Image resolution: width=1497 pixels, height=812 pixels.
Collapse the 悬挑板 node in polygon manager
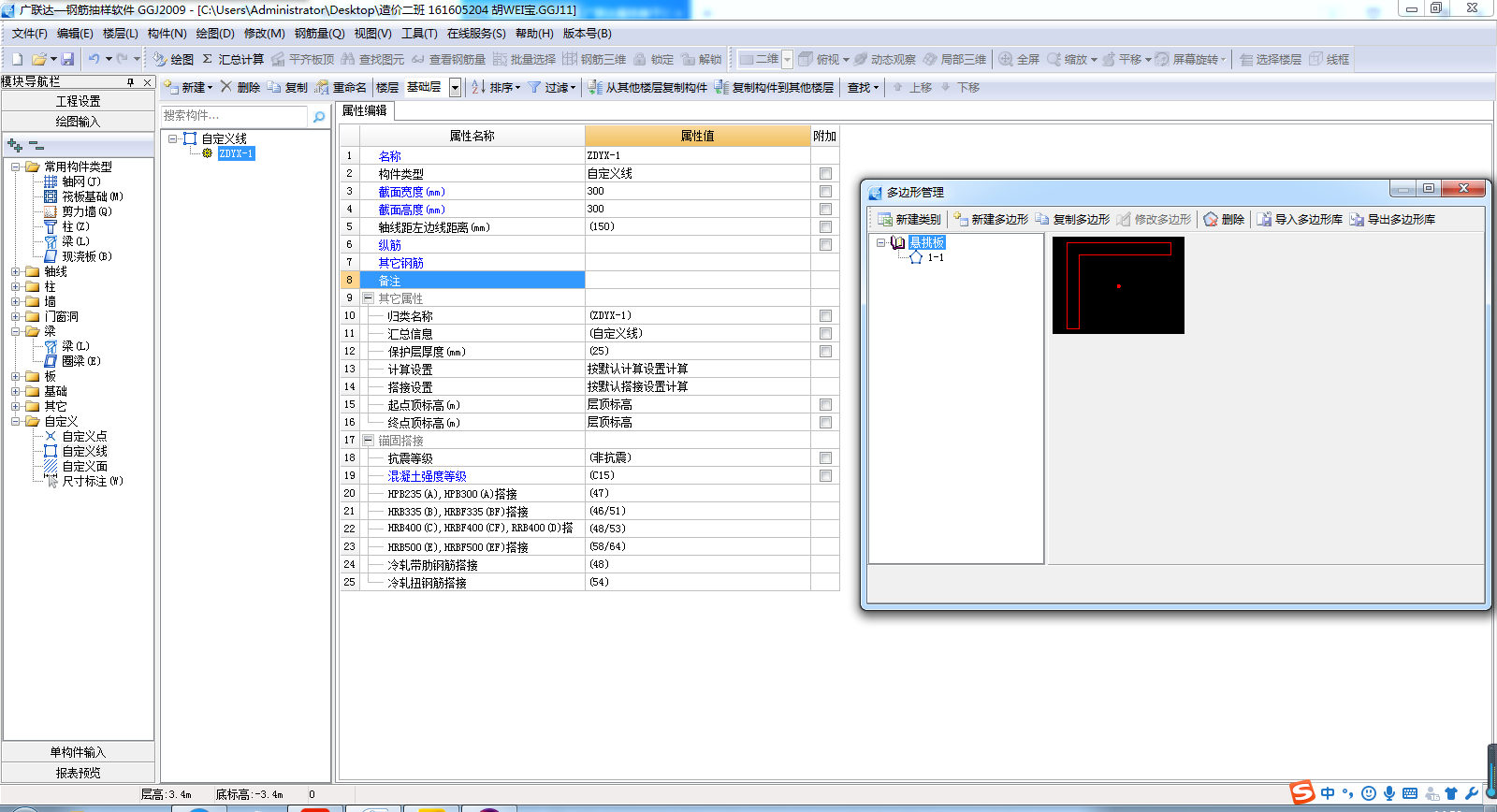pos(880,242)
